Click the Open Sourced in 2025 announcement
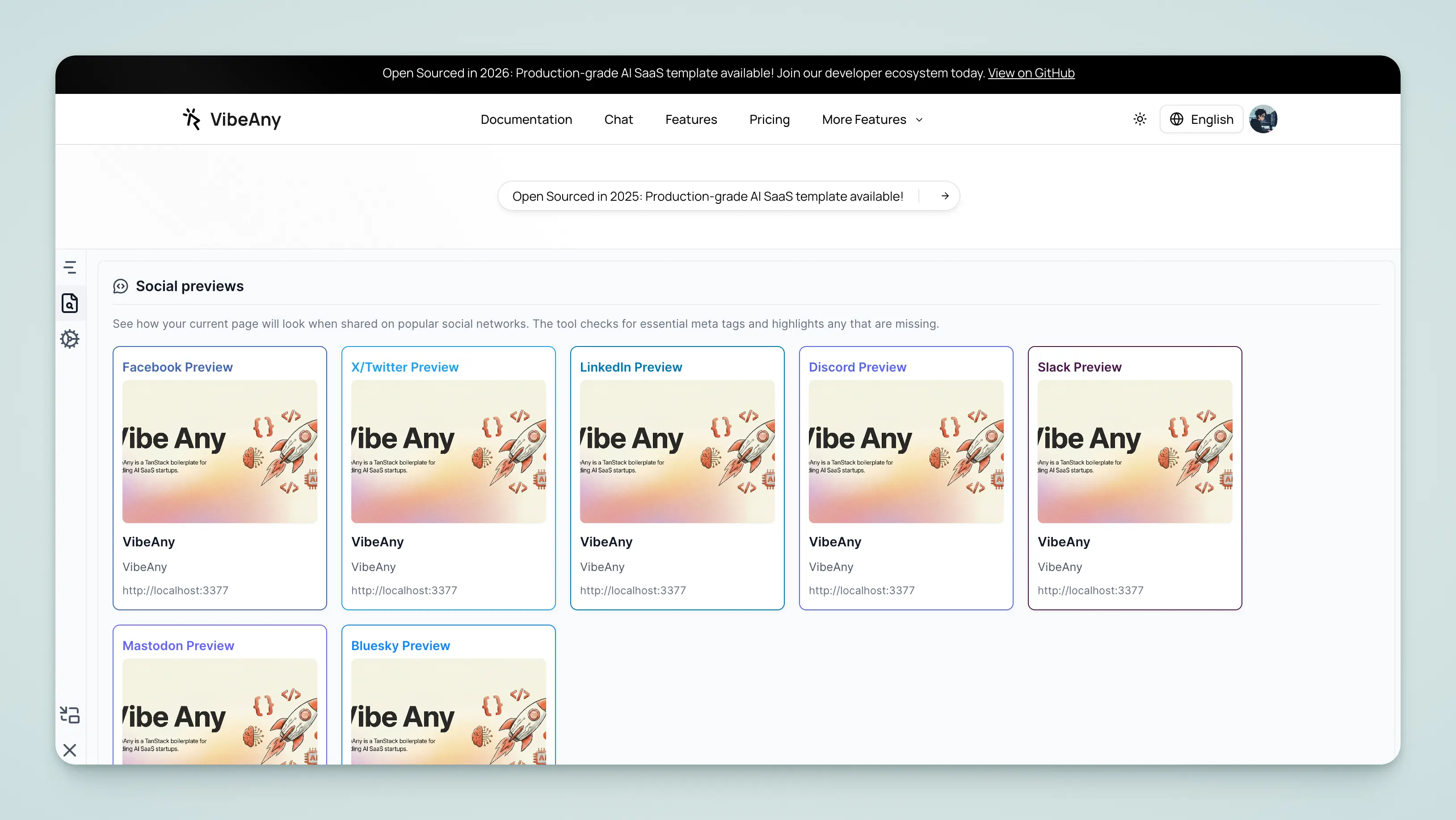The image size is (1456, 820). pyautogui.click(x=707, y=196)
